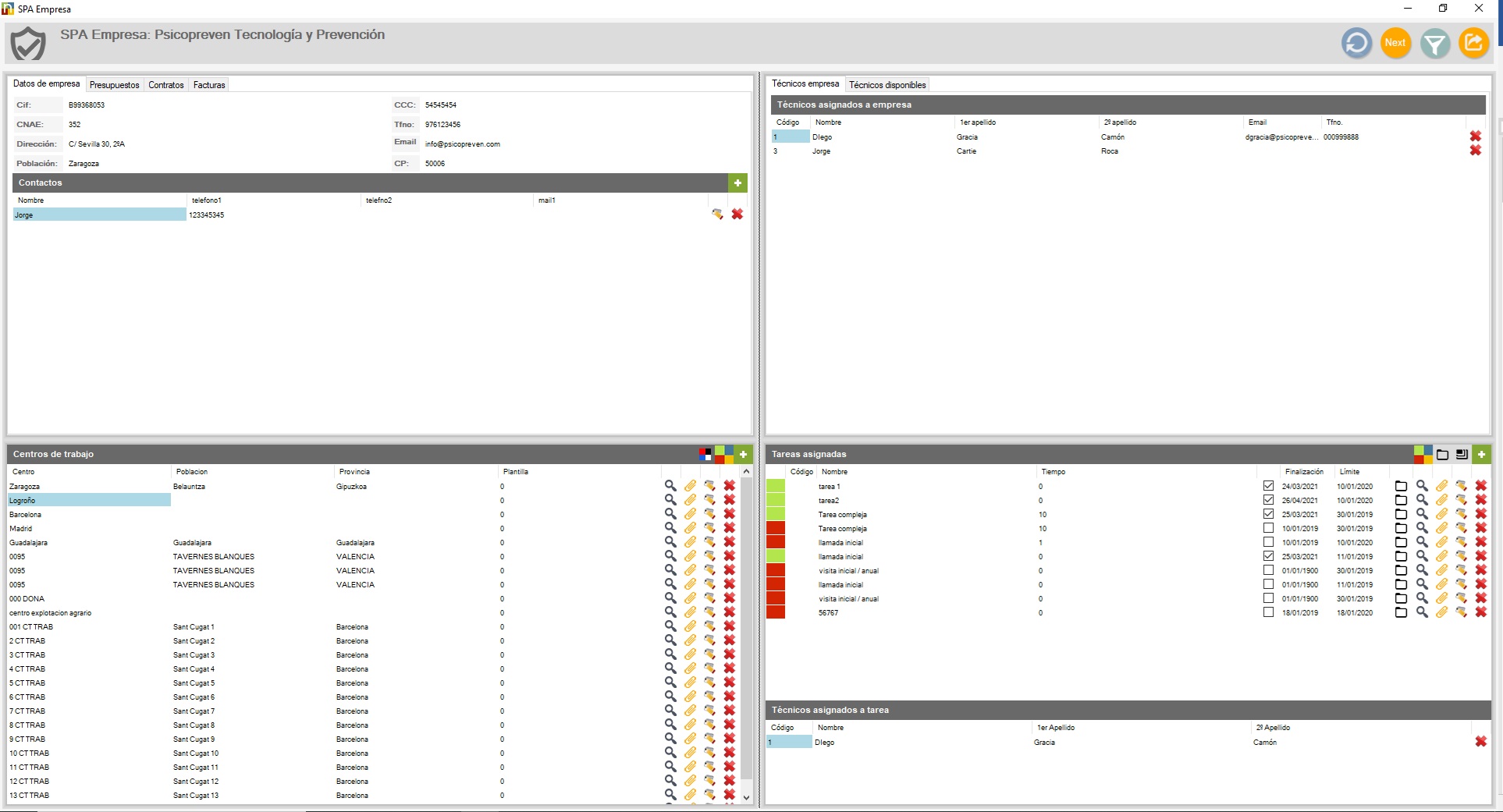The image size is (1503, 812).
Task: Remove technician Diego from the company
Action: coord(1475,137)
